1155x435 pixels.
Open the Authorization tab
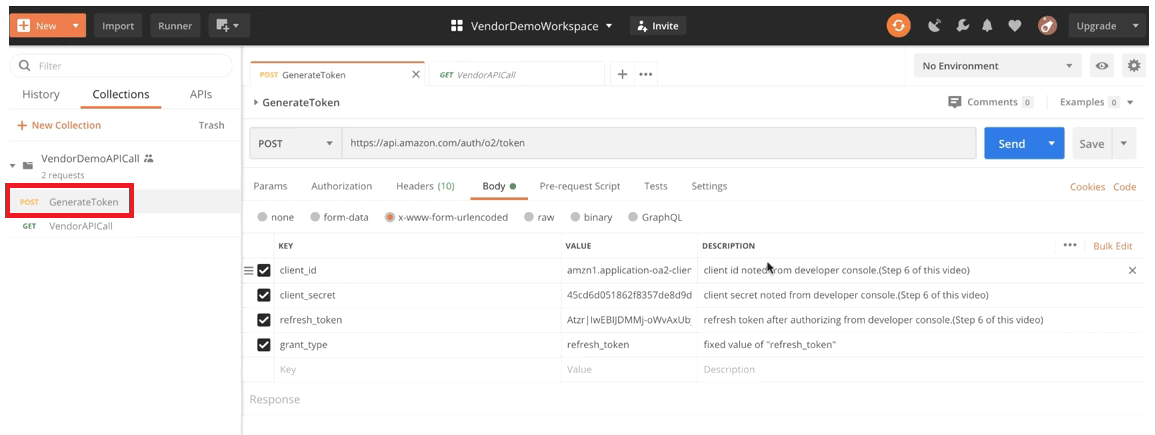(342, 186)
